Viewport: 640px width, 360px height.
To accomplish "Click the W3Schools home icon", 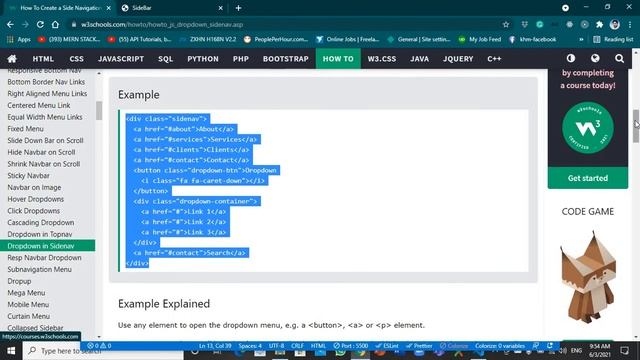I will (x=12, y=59).
